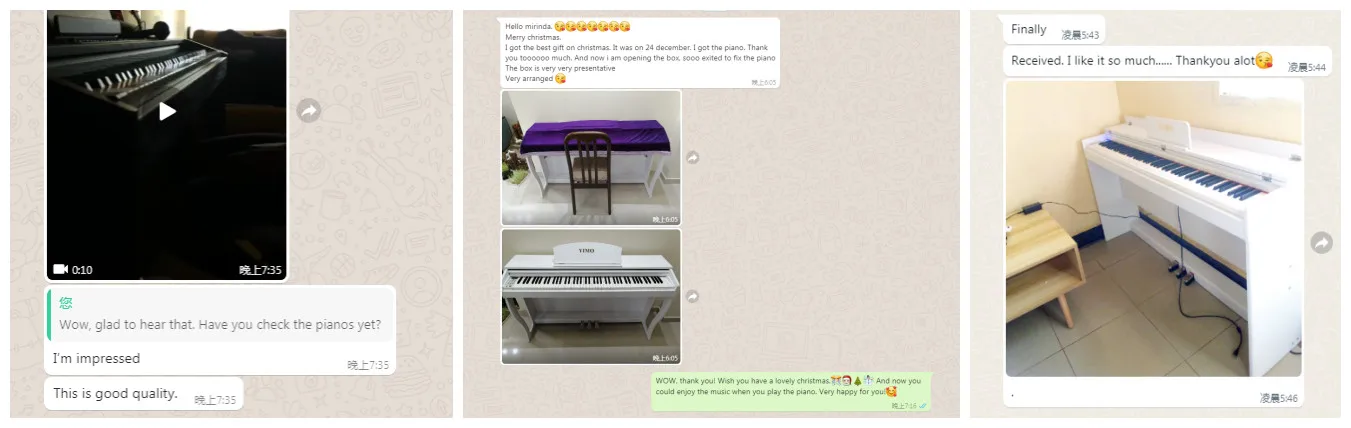Open white piano photo in yellow room
The width and height of the screenshot is (1351, 428).
pyautogui.click(x=1154, y=229)
